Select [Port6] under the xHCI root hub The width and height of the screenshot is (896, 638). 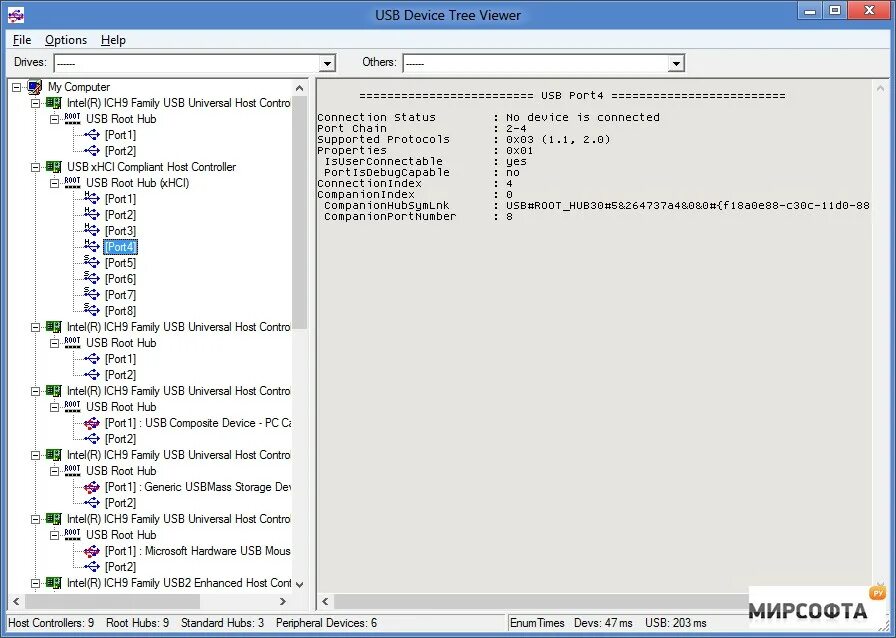coord(121,279)
